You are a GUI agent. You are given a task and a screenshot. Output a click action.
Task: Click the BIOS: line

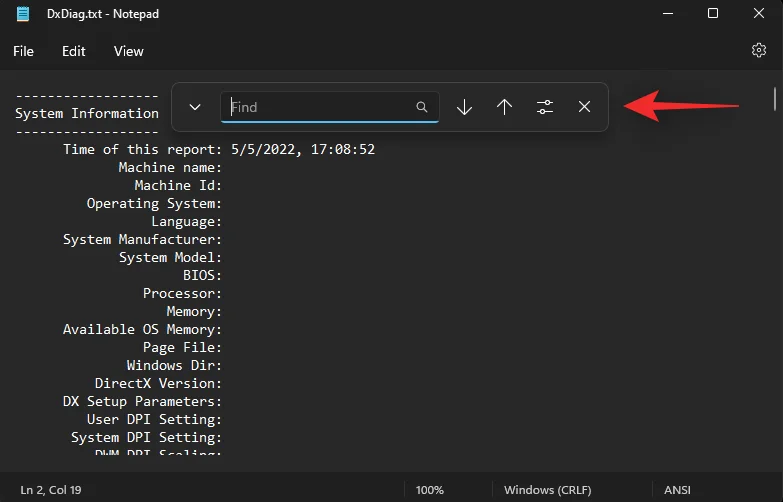202,275
